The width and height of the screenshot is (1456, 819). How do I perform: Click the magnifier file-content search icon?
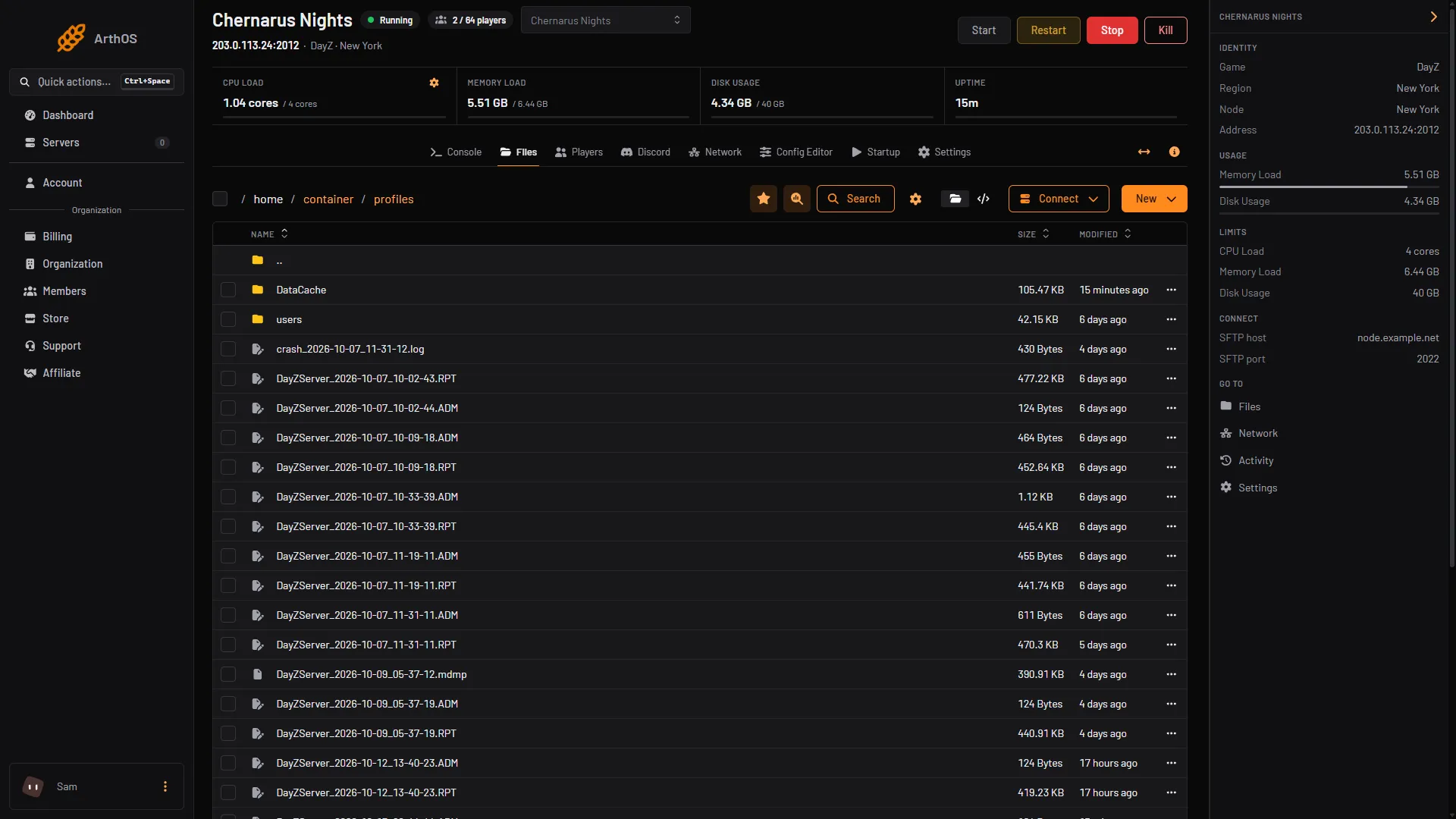[797, 199]
